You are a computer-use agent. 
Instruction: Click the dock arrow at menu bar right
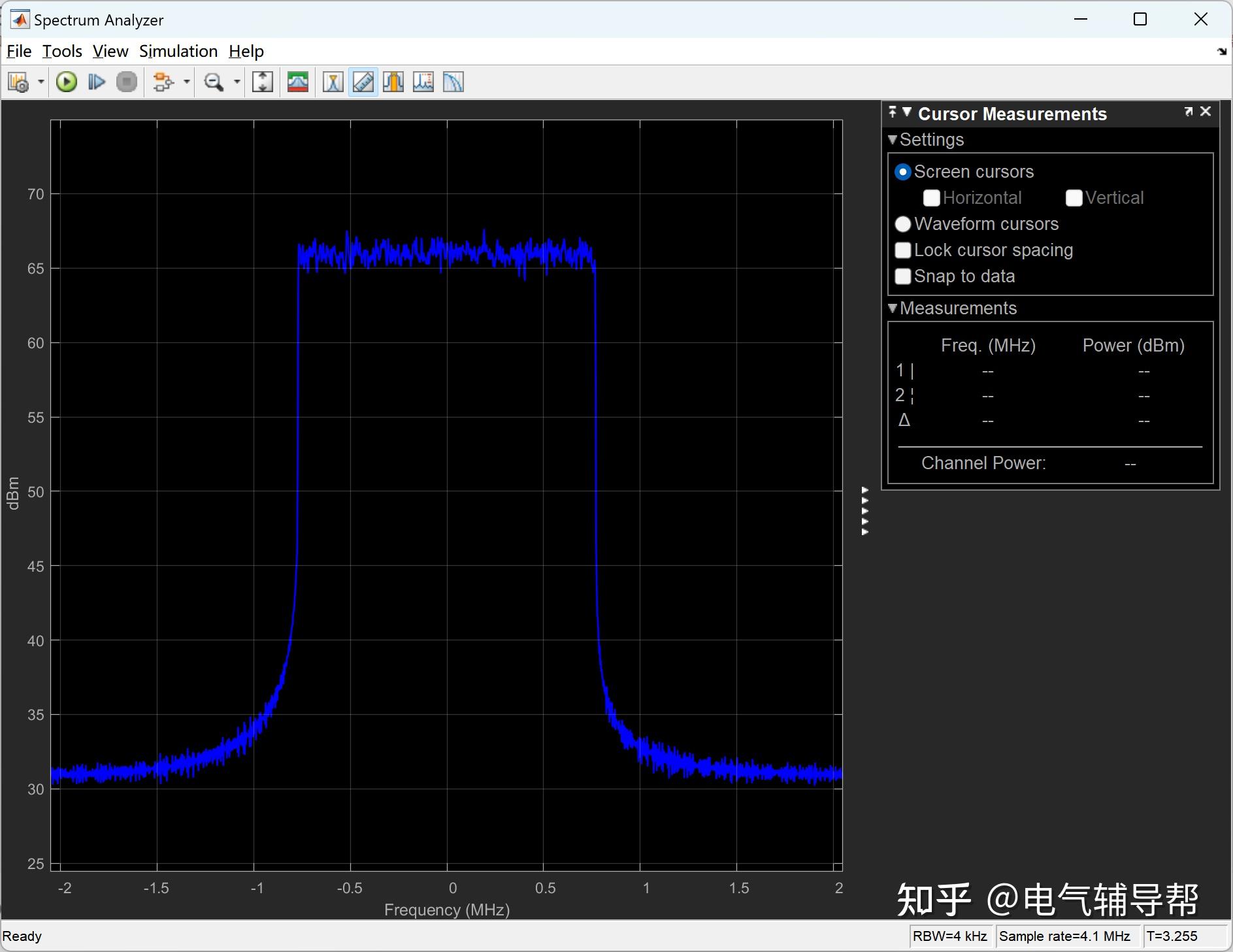tap(1222, 52)
